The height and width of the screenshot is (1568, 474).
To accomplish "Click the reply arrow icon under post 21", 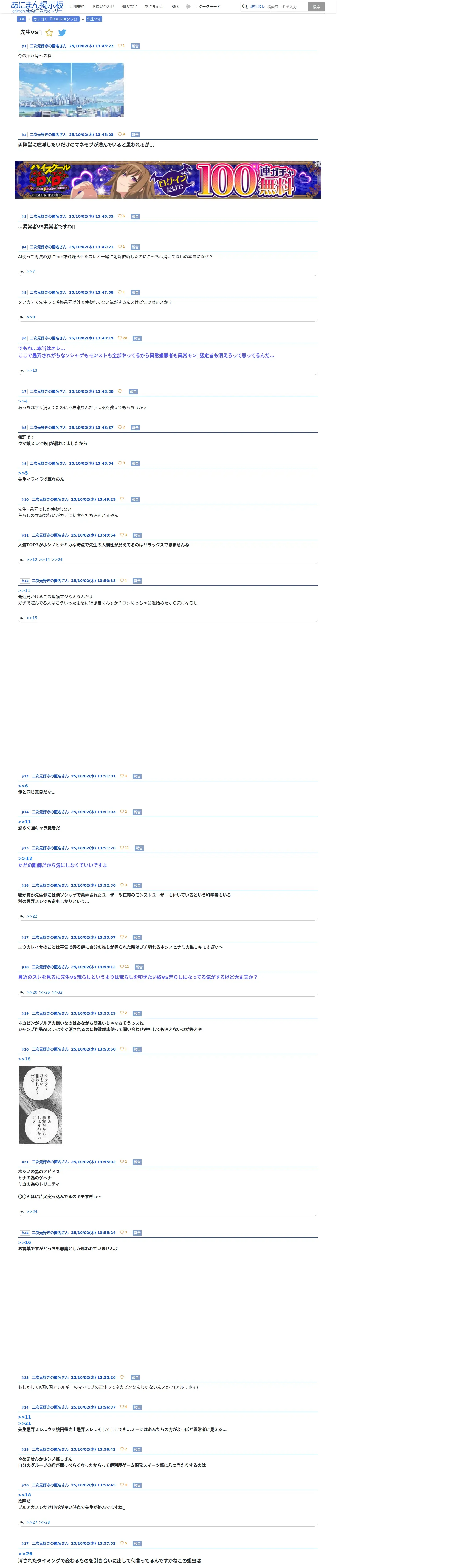I will coord(22,1212).
